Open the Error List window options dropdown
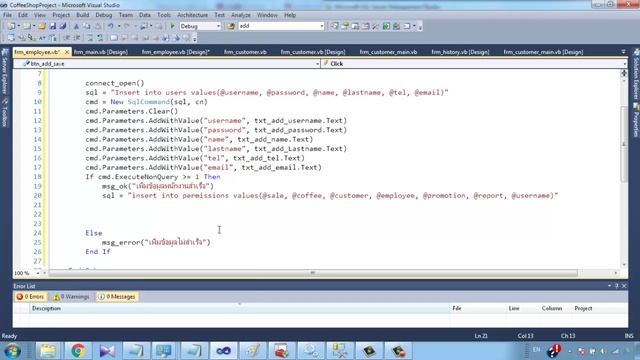This screenshot has width=640, height=360. tap(609, 286)
